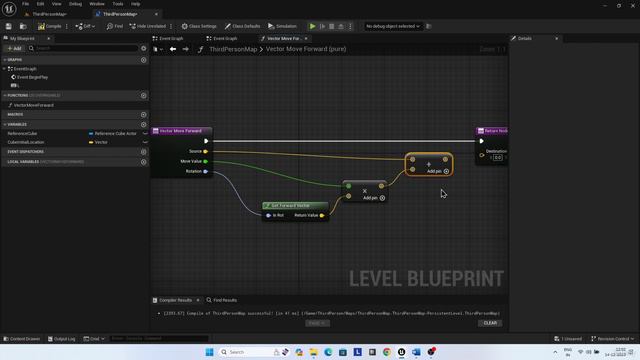
Task: Open play mode options three-dot menu
Action: coord(350,26)
